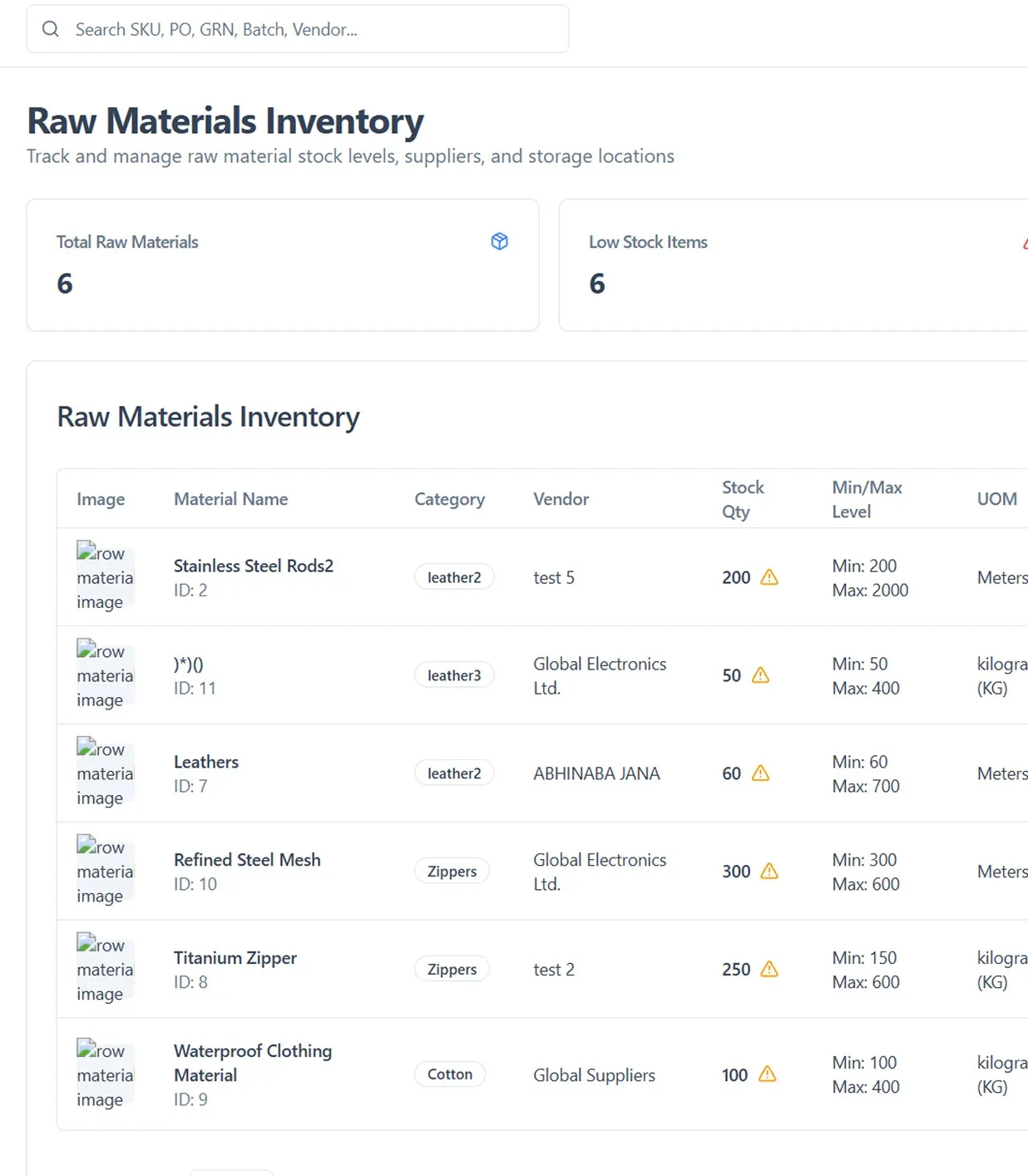The height and width of the screenshot is (1176, 1028).
Task: Click the Cotton category badge
Action: 449,1074
